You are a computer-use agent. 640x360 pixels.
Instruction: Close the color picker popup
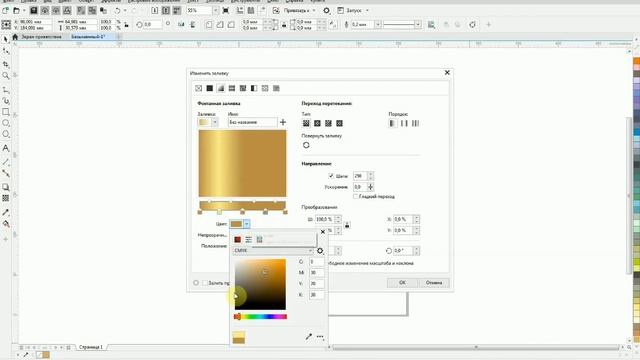click(x=323, y=232)
